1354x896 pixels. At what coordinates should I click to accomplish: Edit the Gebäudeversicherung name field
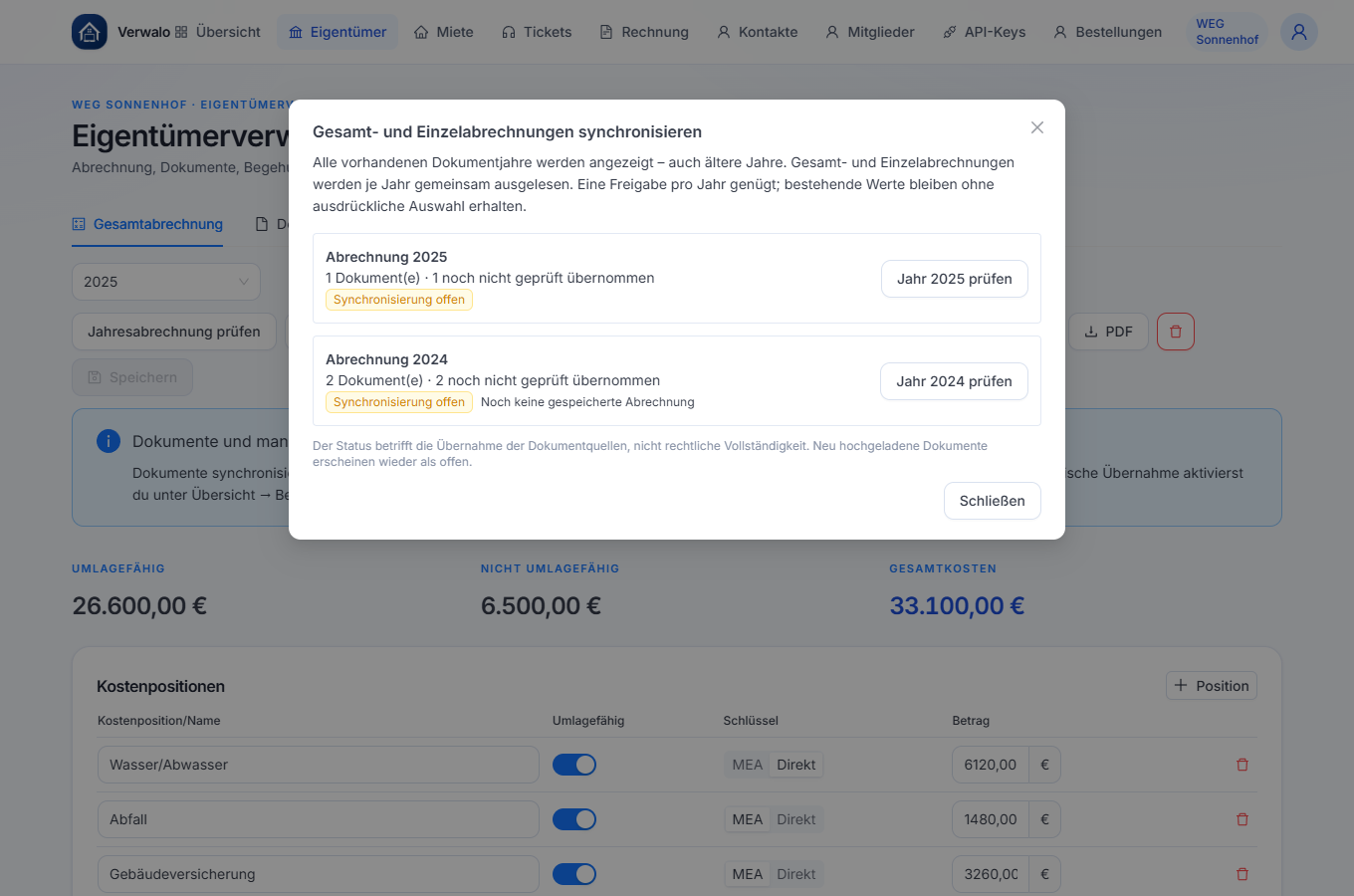tap(319, 874)
